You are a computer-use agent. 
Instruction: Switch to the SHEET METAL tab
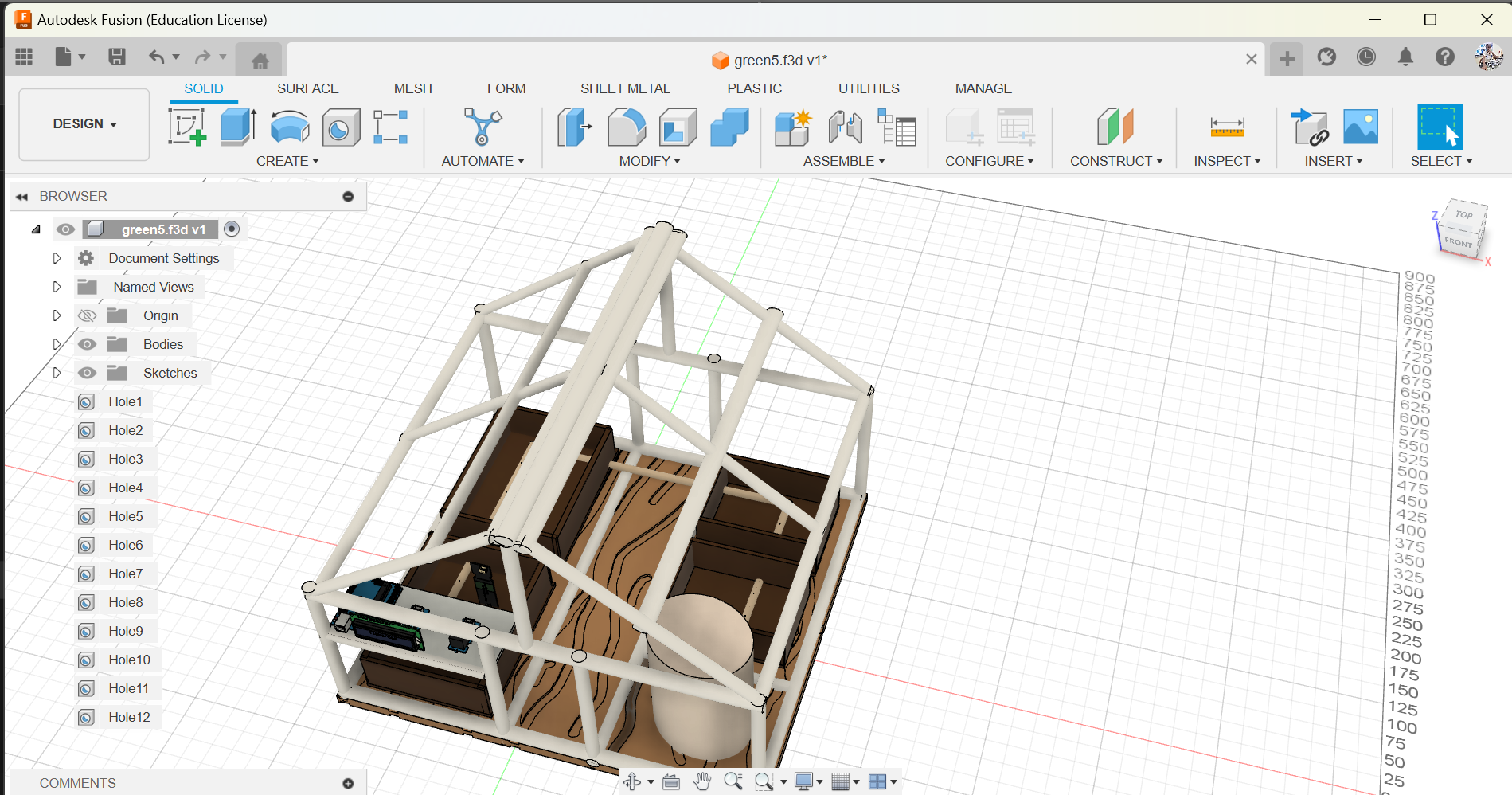click(625, 88)
